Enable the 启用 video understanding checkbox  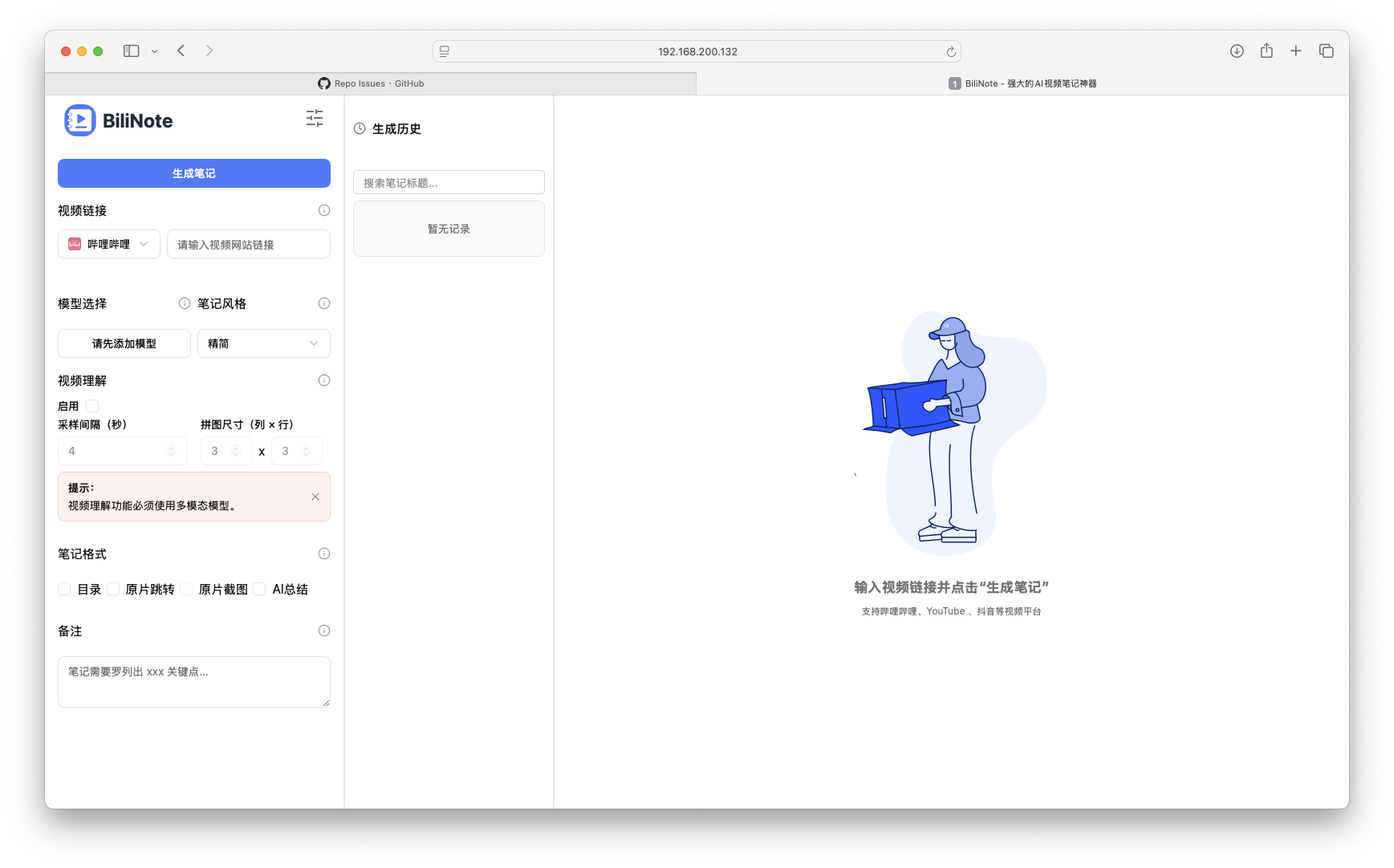92,406
